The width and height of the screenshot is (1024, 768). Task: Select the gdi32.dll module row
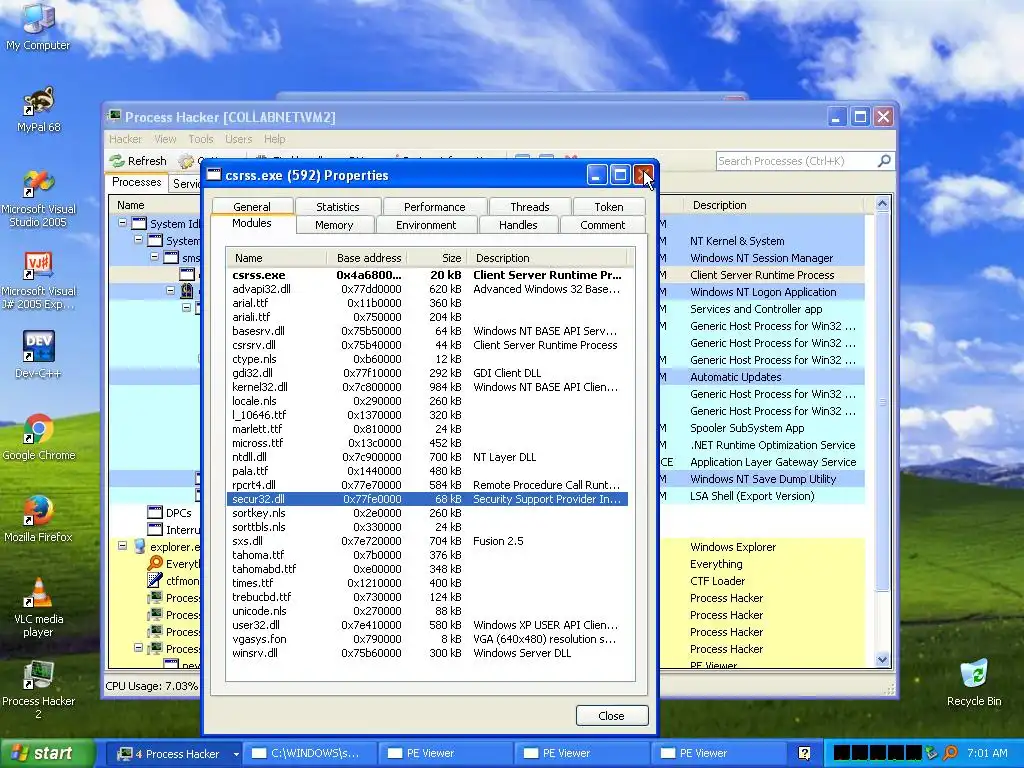tap(427, 373)
